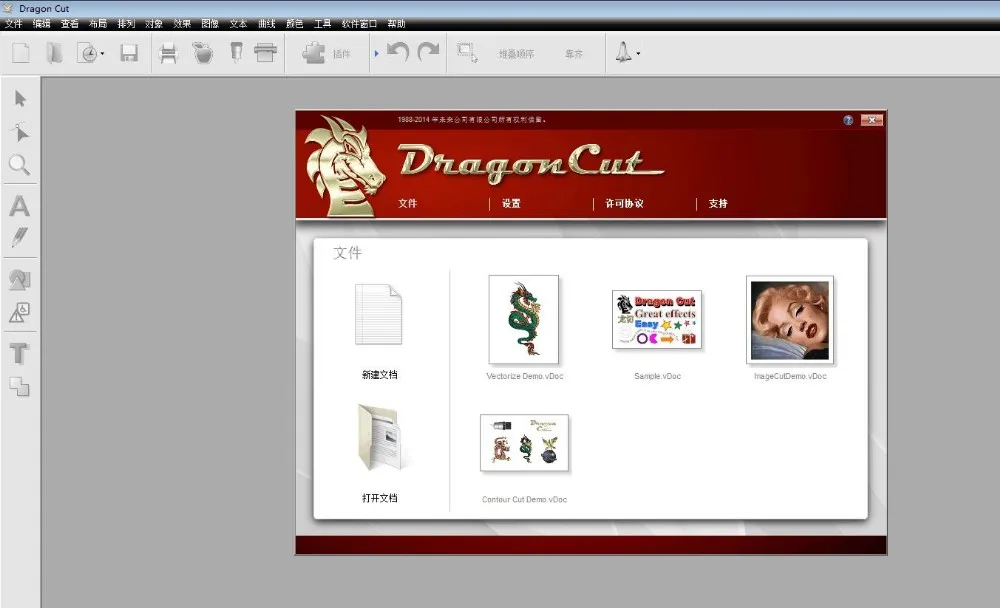The width and height of the screenshot is (1000, 608).
Task: Click the blue help icon in dialog
Action: pyautogui.click(x=848, y=120)
